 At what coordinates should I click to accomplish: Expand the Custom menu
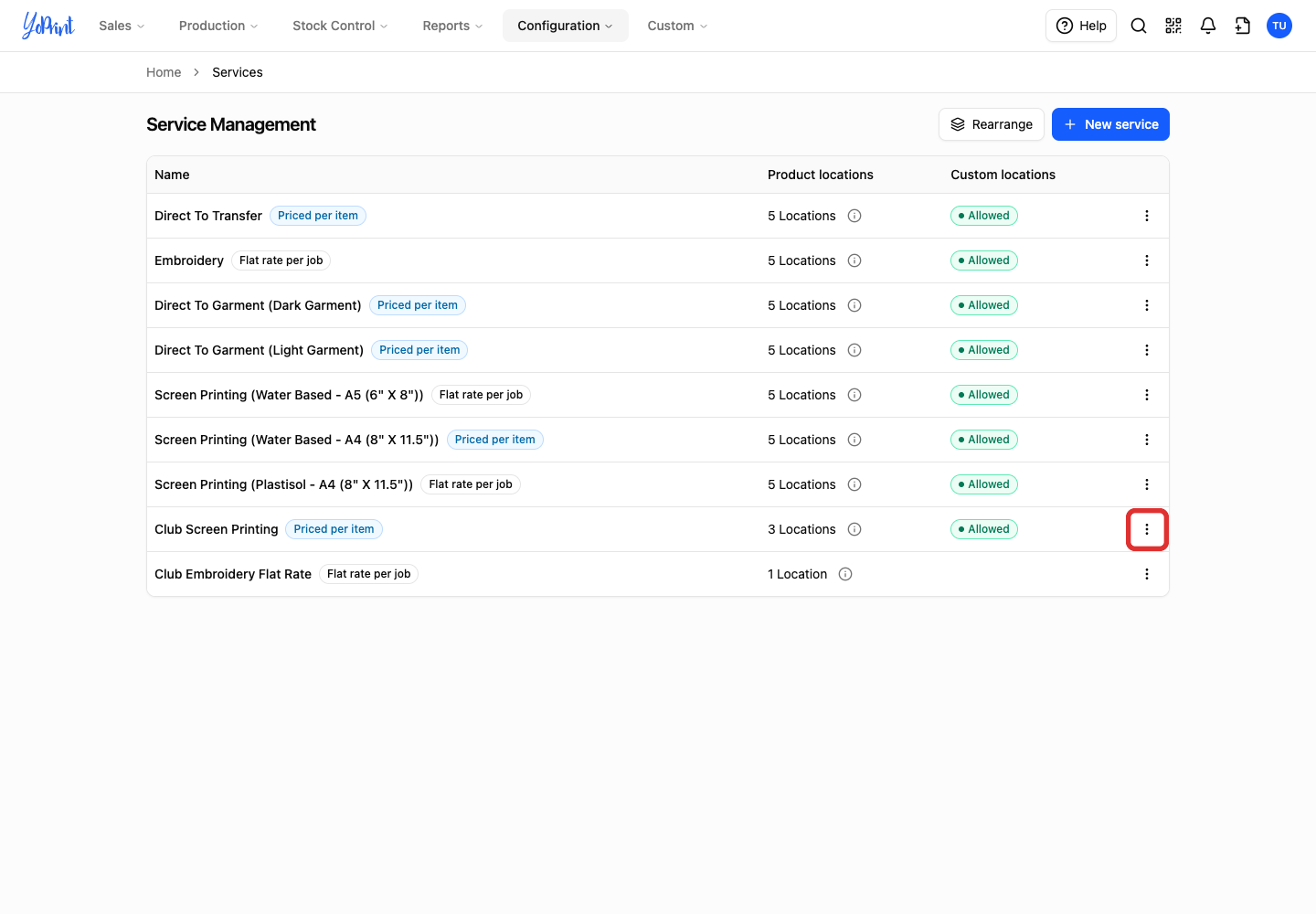(677, 26)
